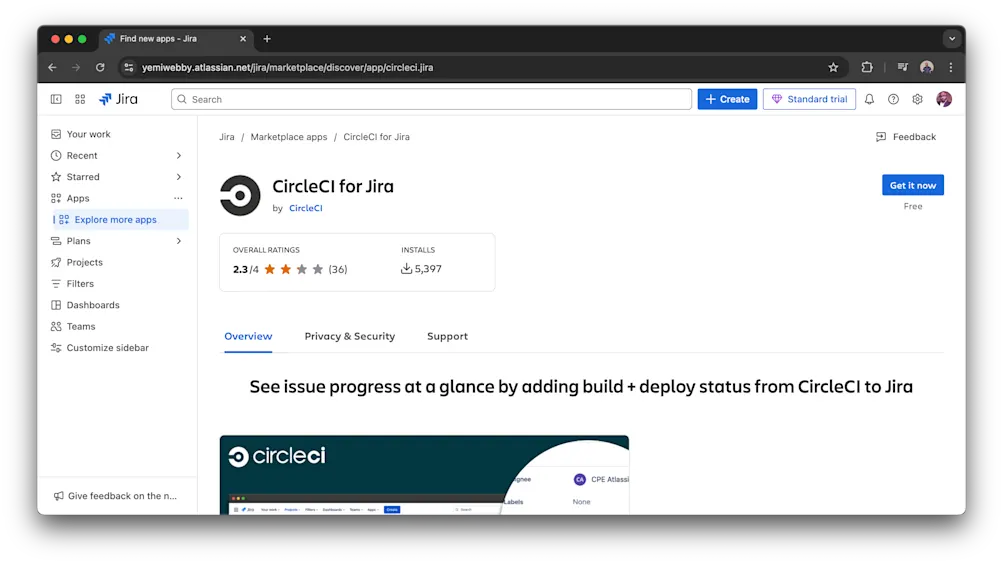
Task: Focus the Jira search field
Action: point(431,99)
